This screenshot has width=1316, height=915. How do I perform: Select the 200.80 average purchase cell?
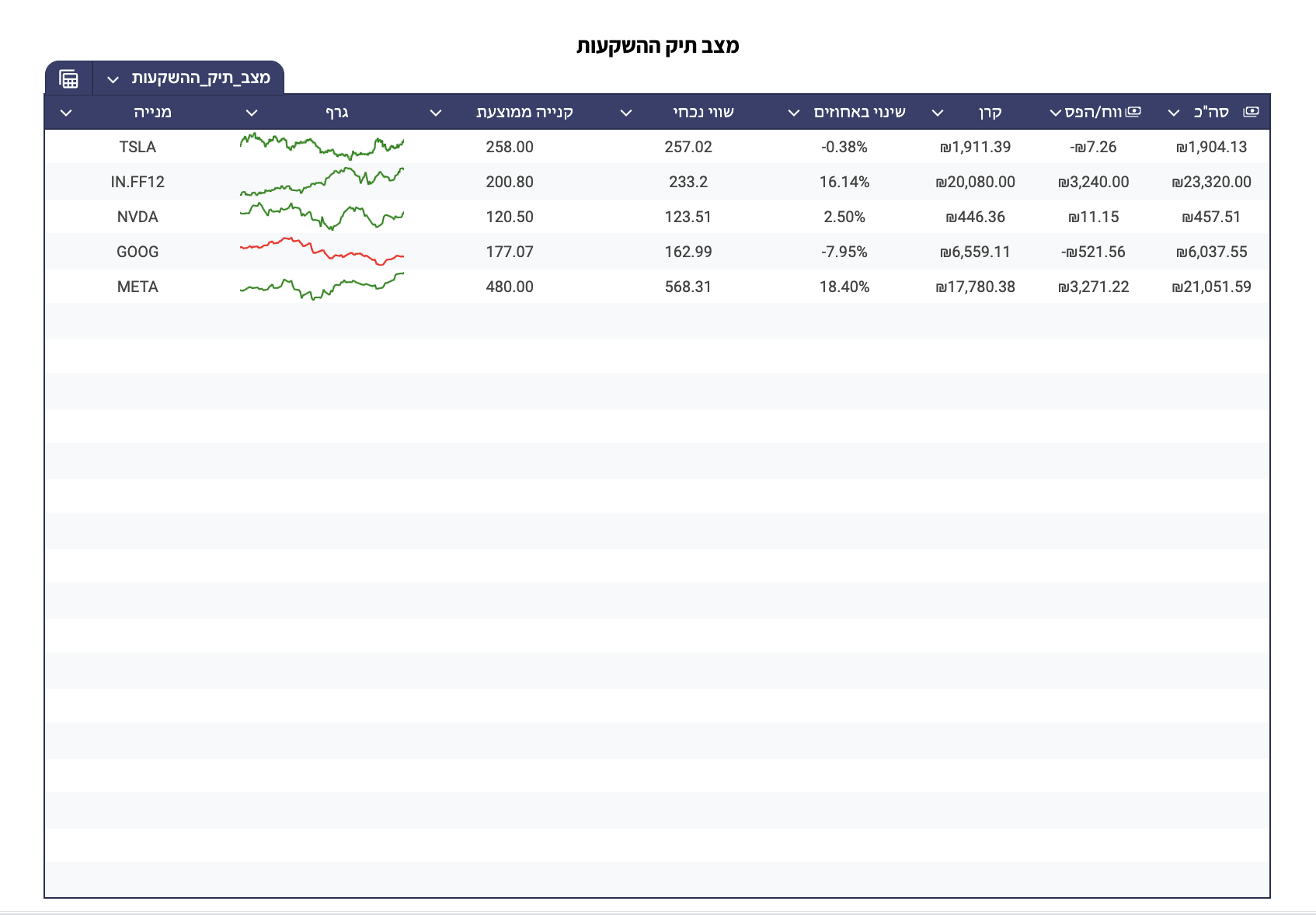(510, 182)
